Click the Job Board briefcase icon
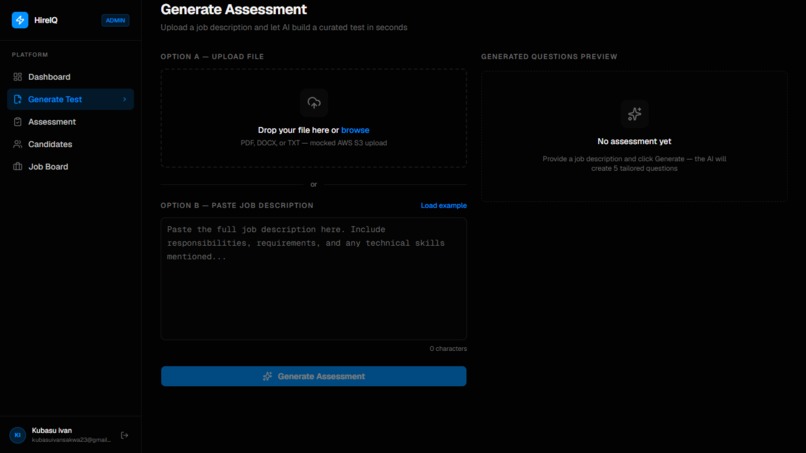 [17, 167]
